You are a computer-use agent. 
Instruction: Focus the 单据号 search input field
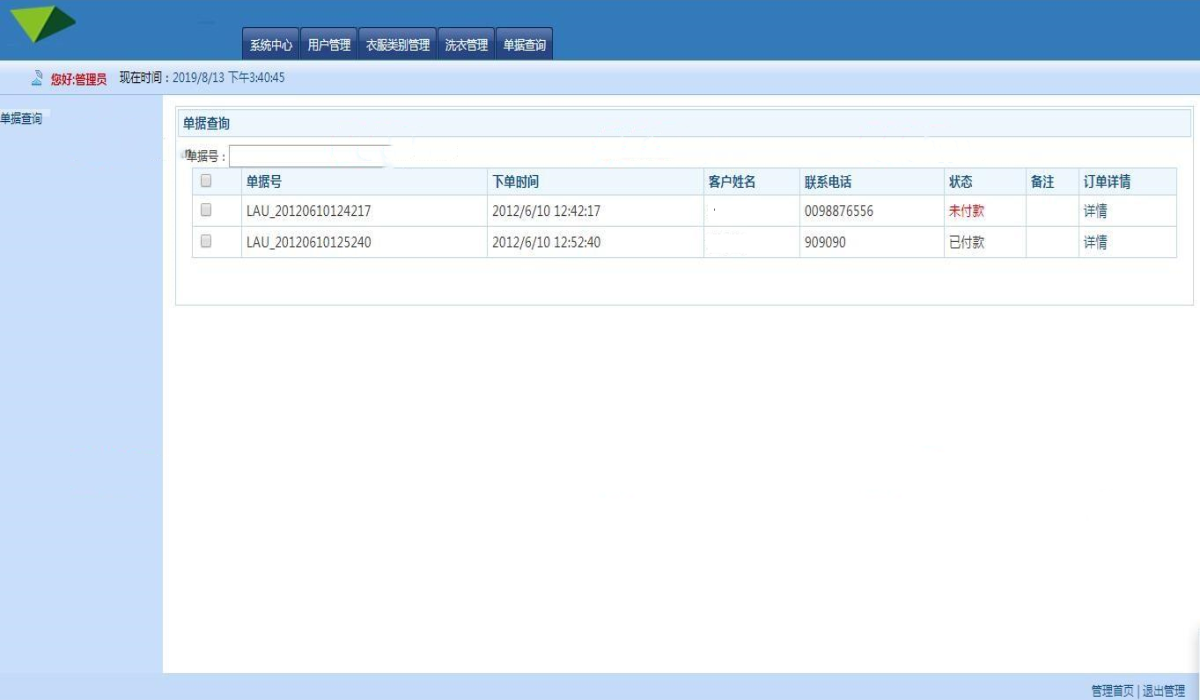310,156
